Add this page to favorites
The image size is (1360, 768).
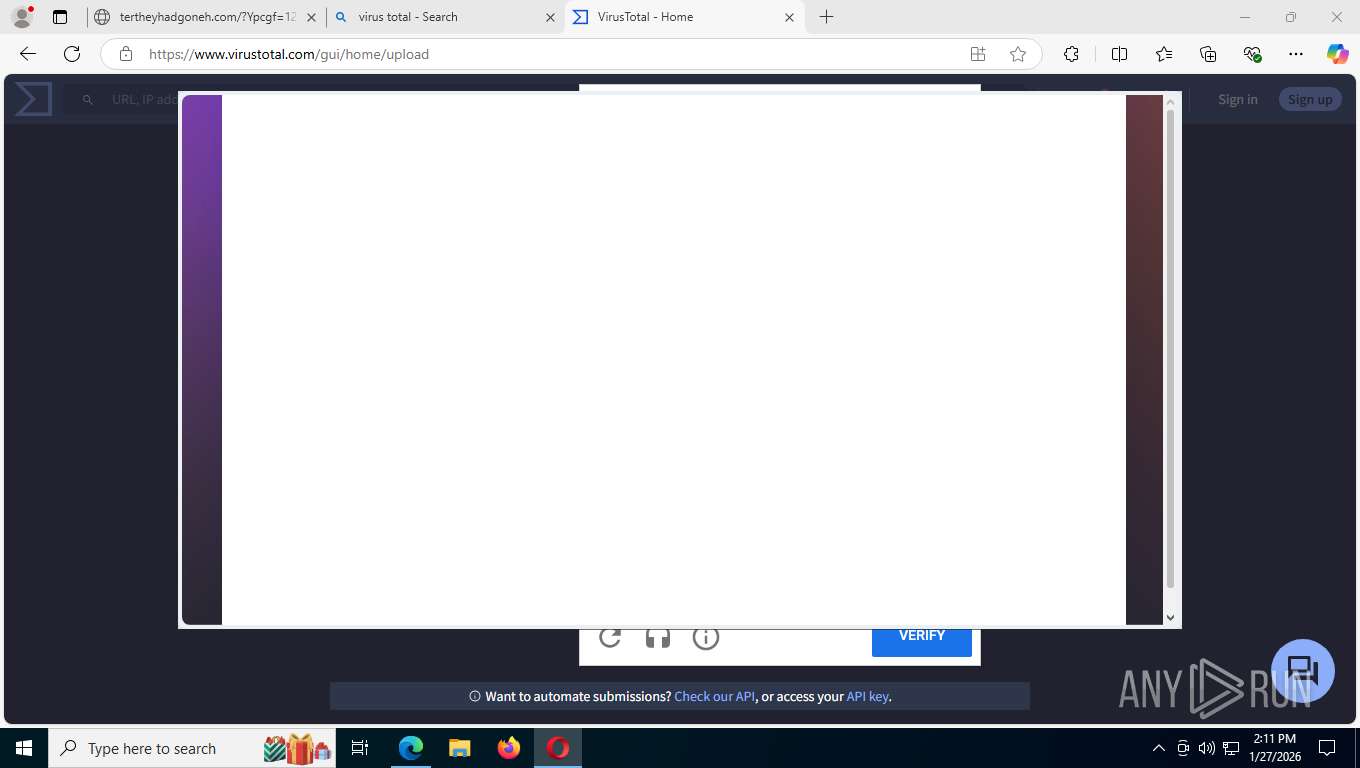[1018, 54]
